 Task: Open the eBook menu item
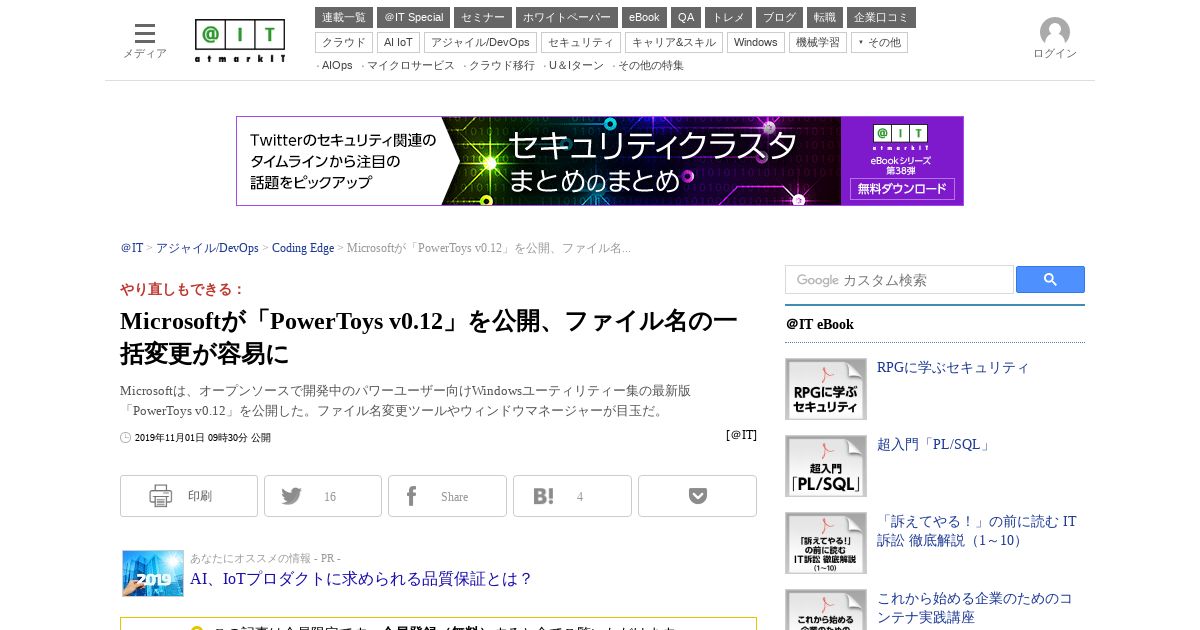coord(644,17)
